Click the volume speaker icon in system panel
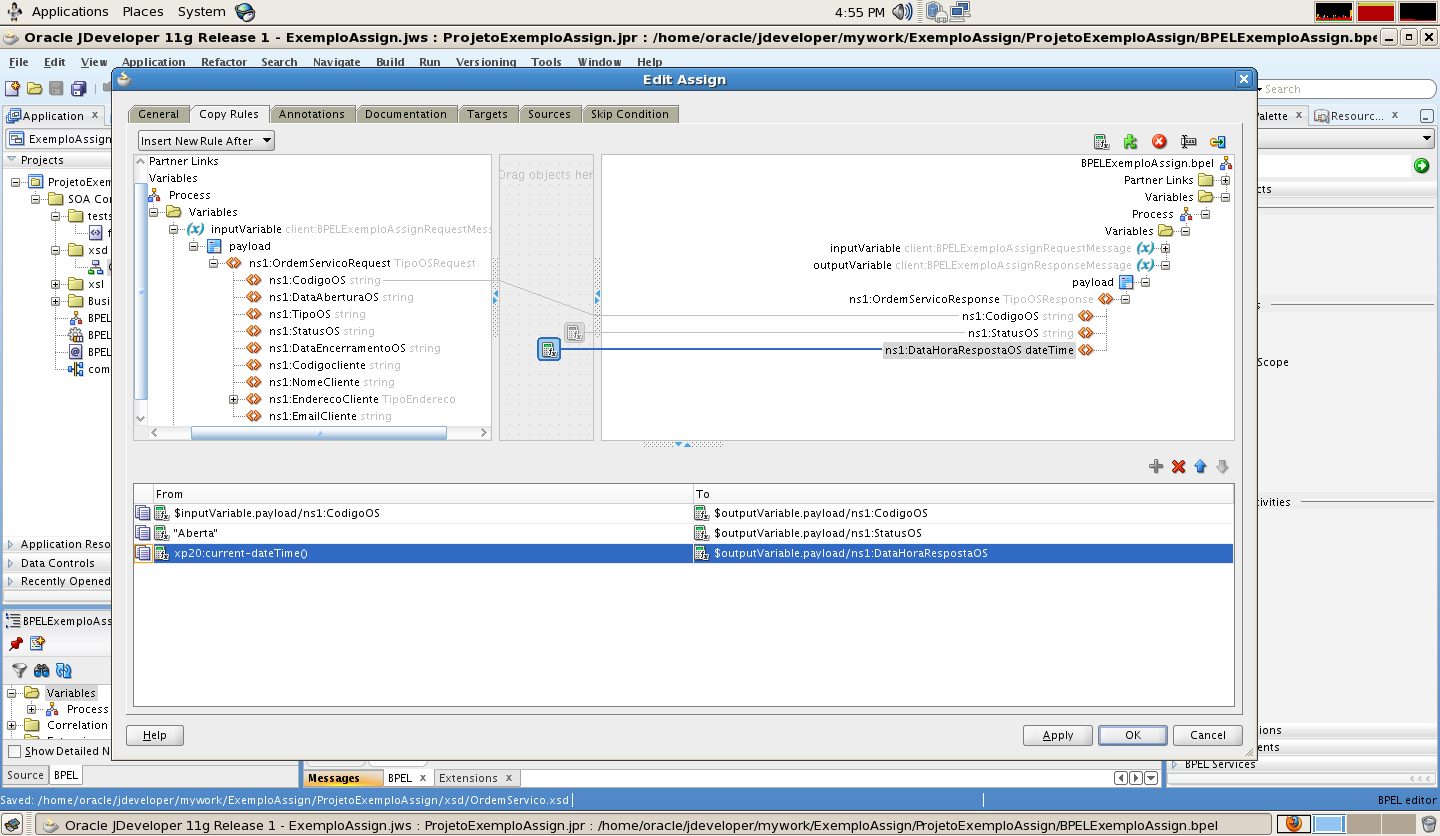Viewport: 1440px width, 836px height. pos(902,12)
